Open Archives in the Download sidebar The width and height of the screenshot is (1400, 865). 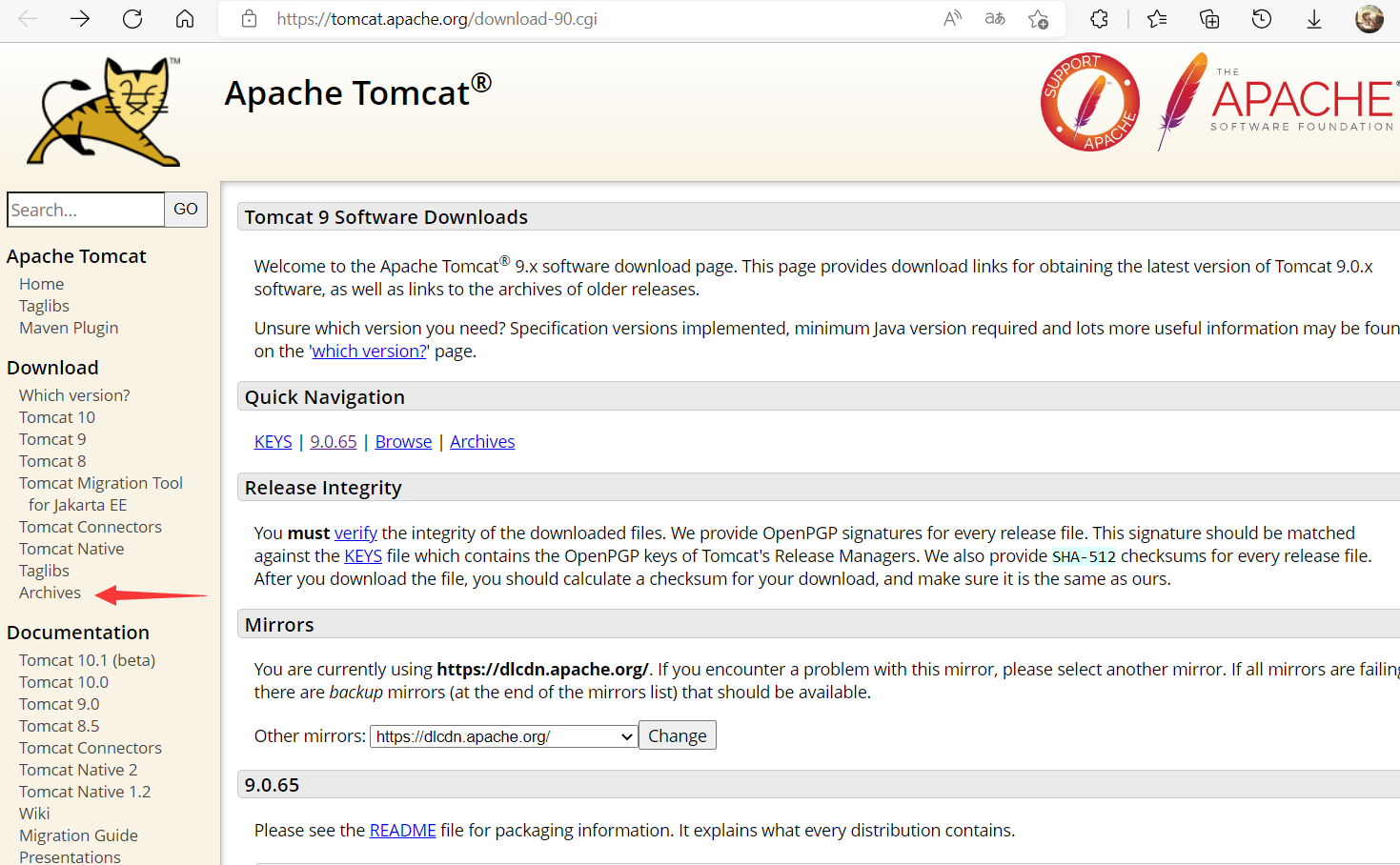pos(50,593)
